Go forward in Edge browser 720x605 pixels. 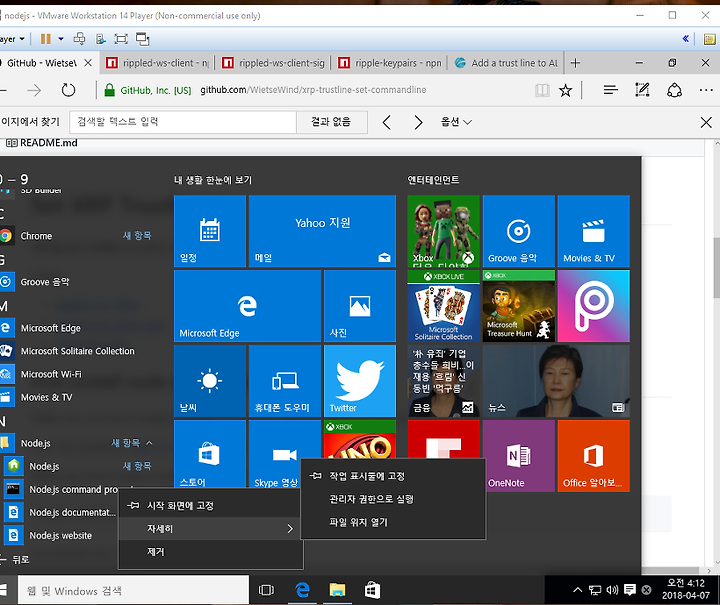[x=34, y=90]
